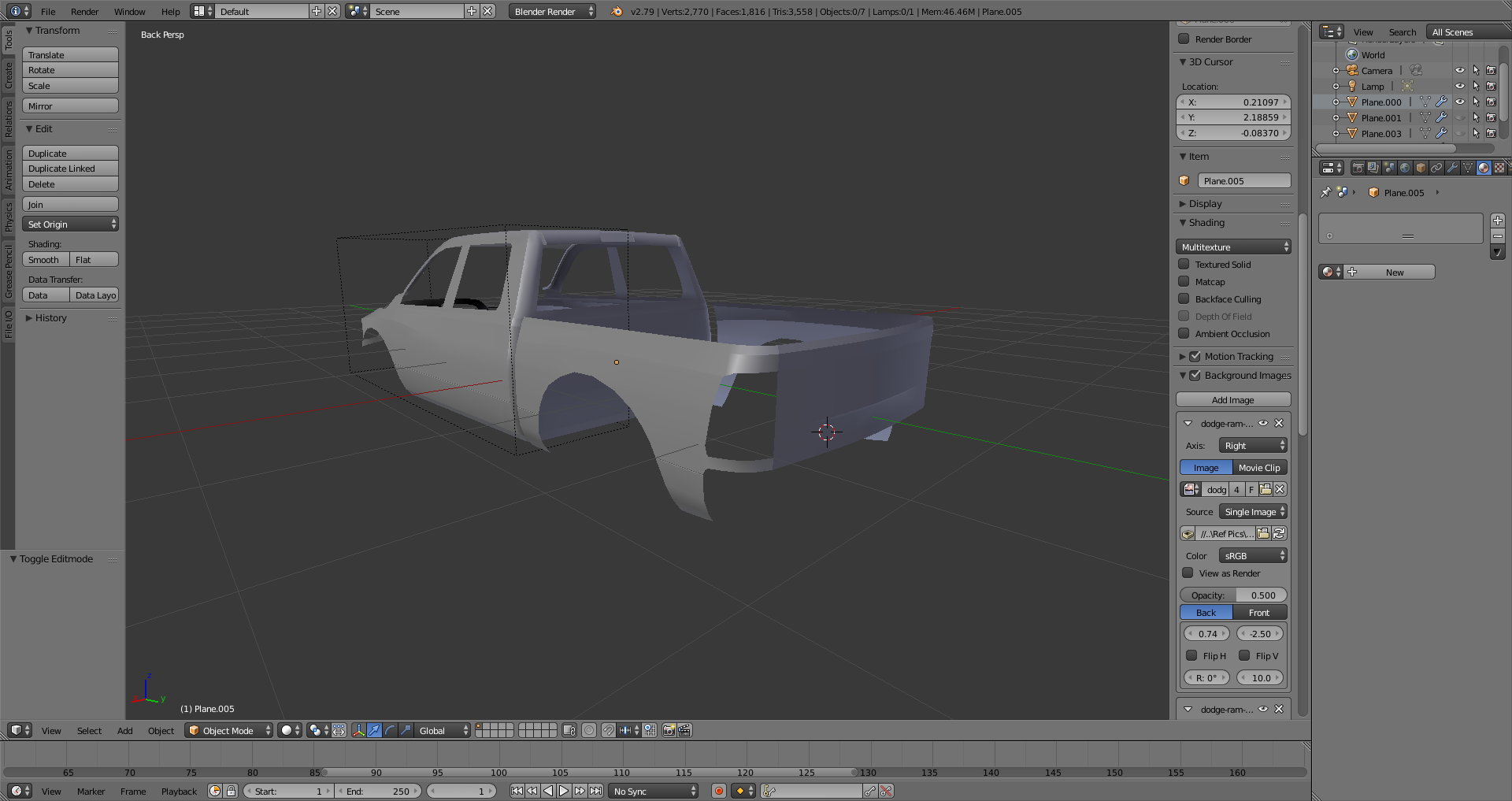Open the Render Layers properties tab
The width and height of the screenshot is (1512, 801).
tap(1373, 168)
